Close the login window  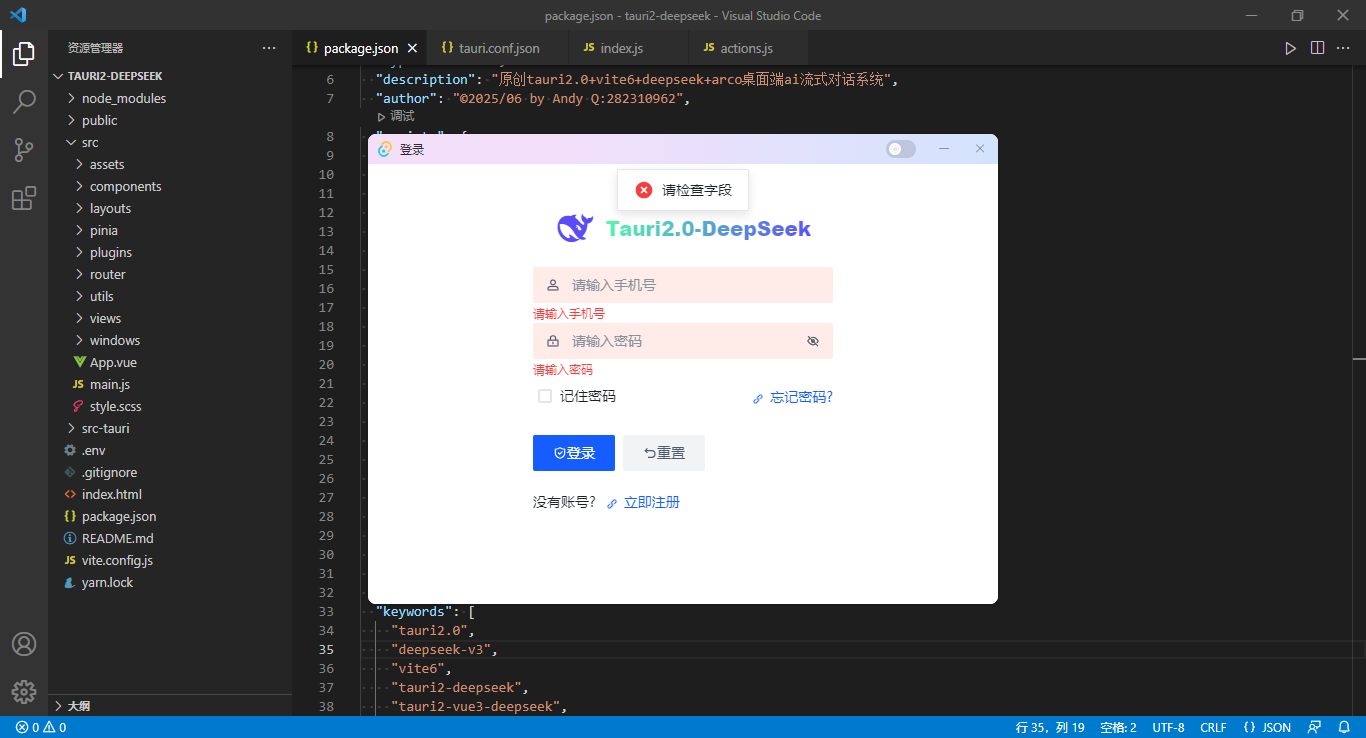[980, 149]
